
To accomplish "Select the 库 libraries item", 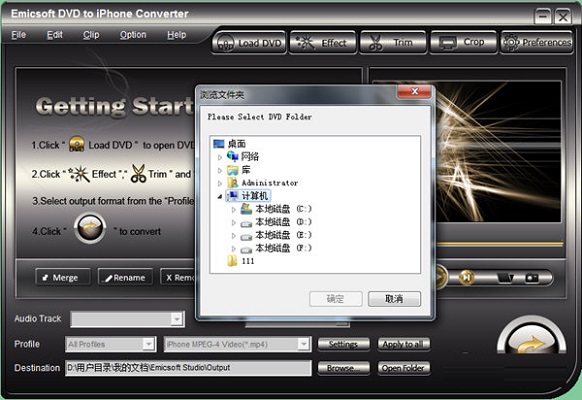I will [246, 170].
